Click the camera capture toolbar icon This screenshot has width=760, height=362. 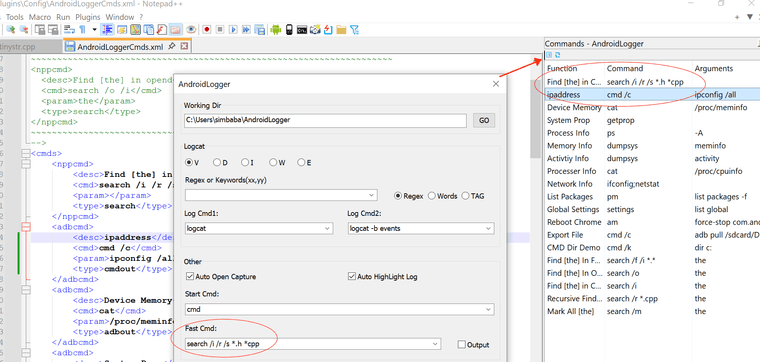pyautogui.click(x=316, y=30)
